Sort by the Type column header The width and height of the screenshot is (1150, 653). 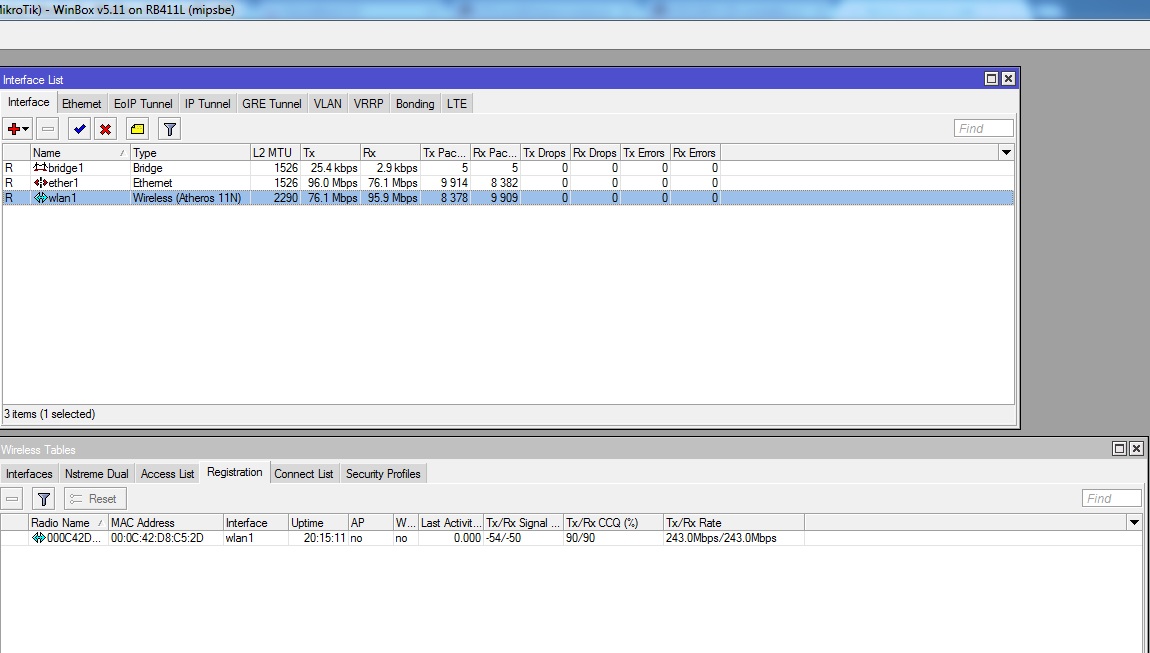(190, 153)
